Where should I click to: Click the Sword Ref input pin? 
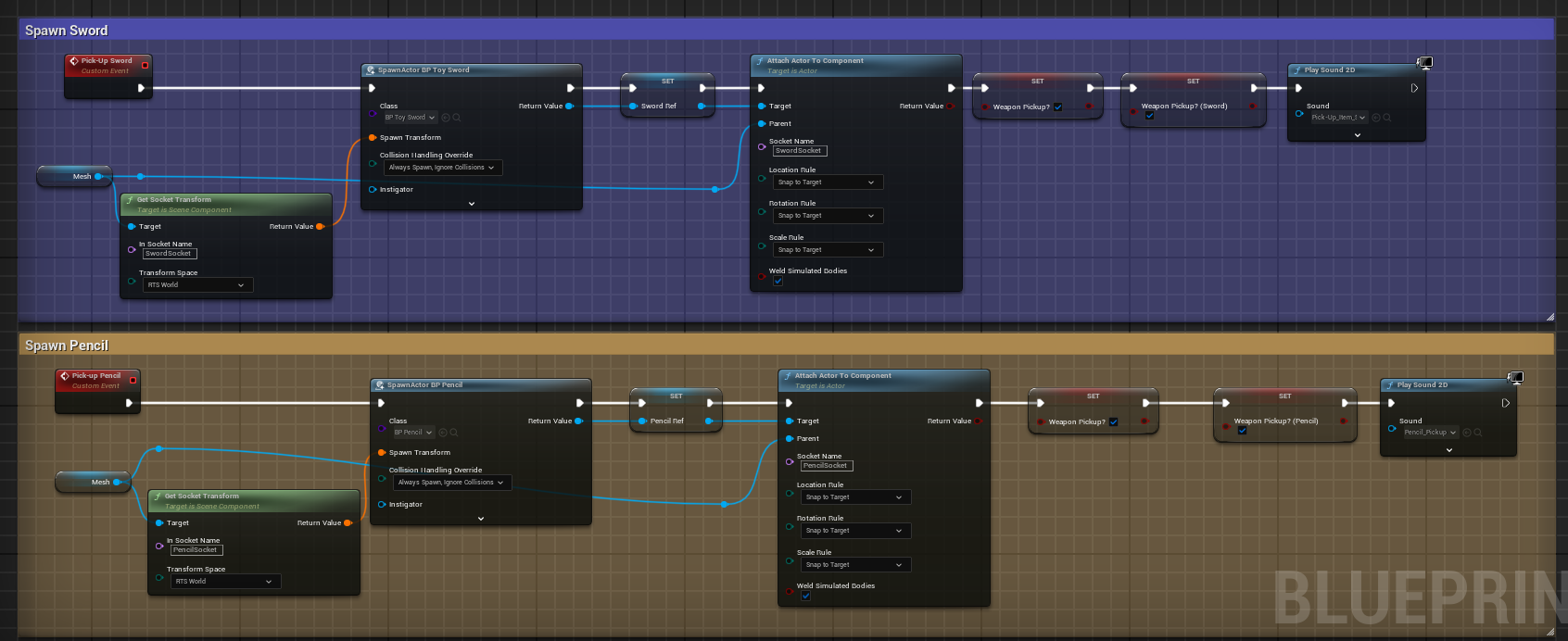click(633, 106)
